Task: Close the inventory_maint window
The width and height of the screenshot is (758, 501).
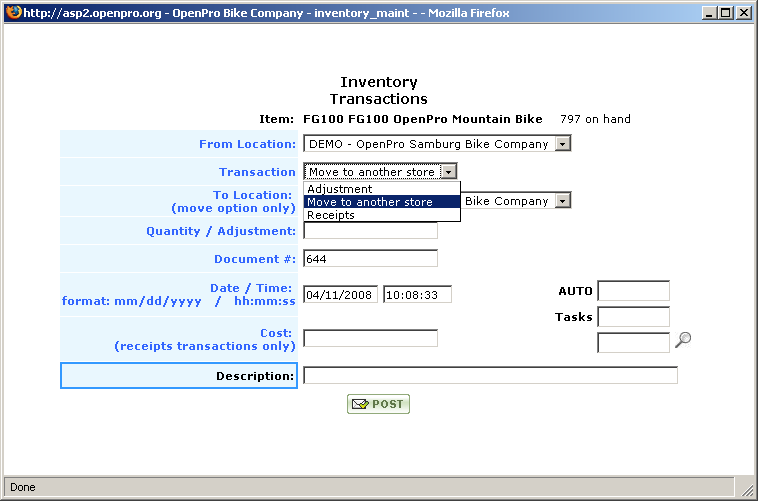Action: [743, 13]
